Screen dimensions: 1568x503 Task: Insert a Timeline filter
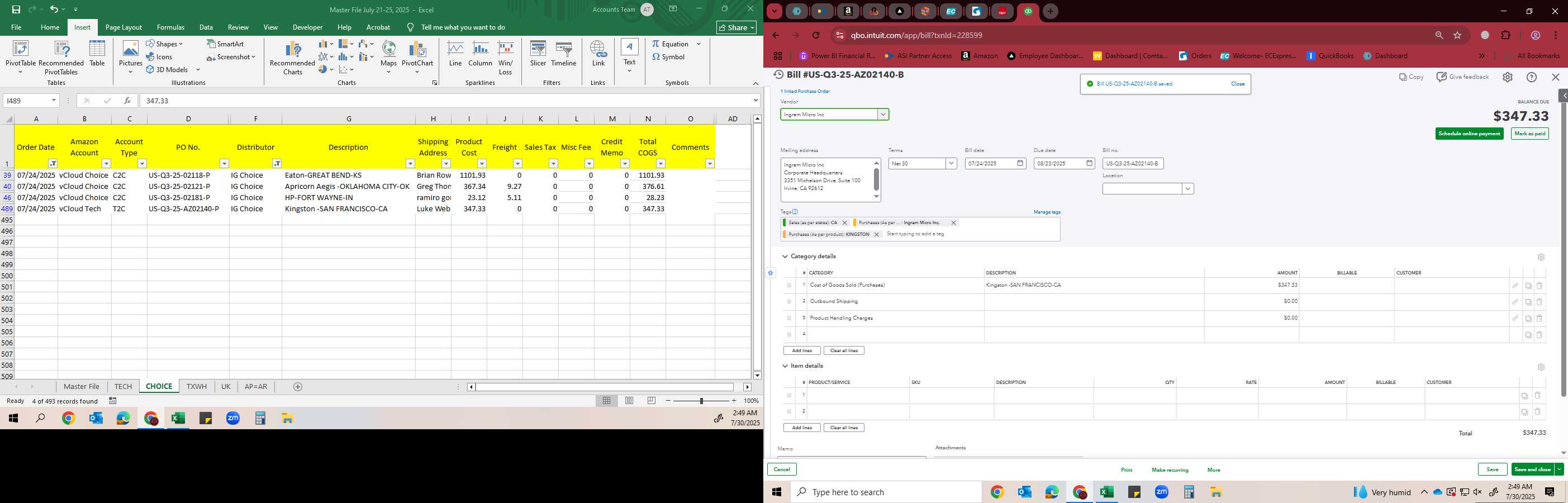click(x=564, y=54)
